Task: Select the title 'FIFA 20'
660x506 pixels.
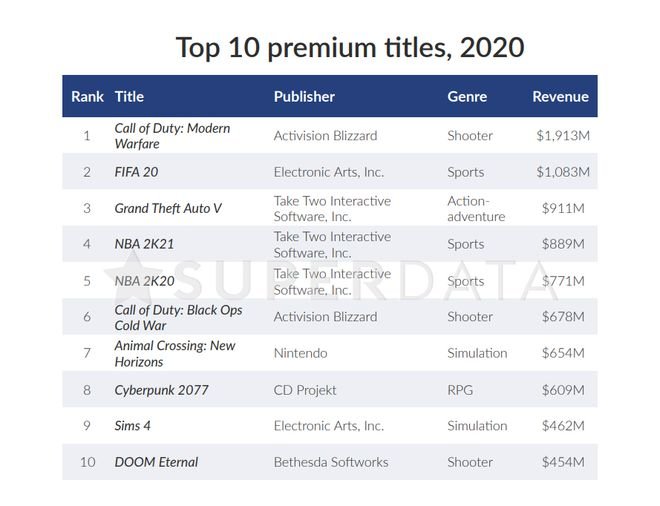Action: click(136, 172)
